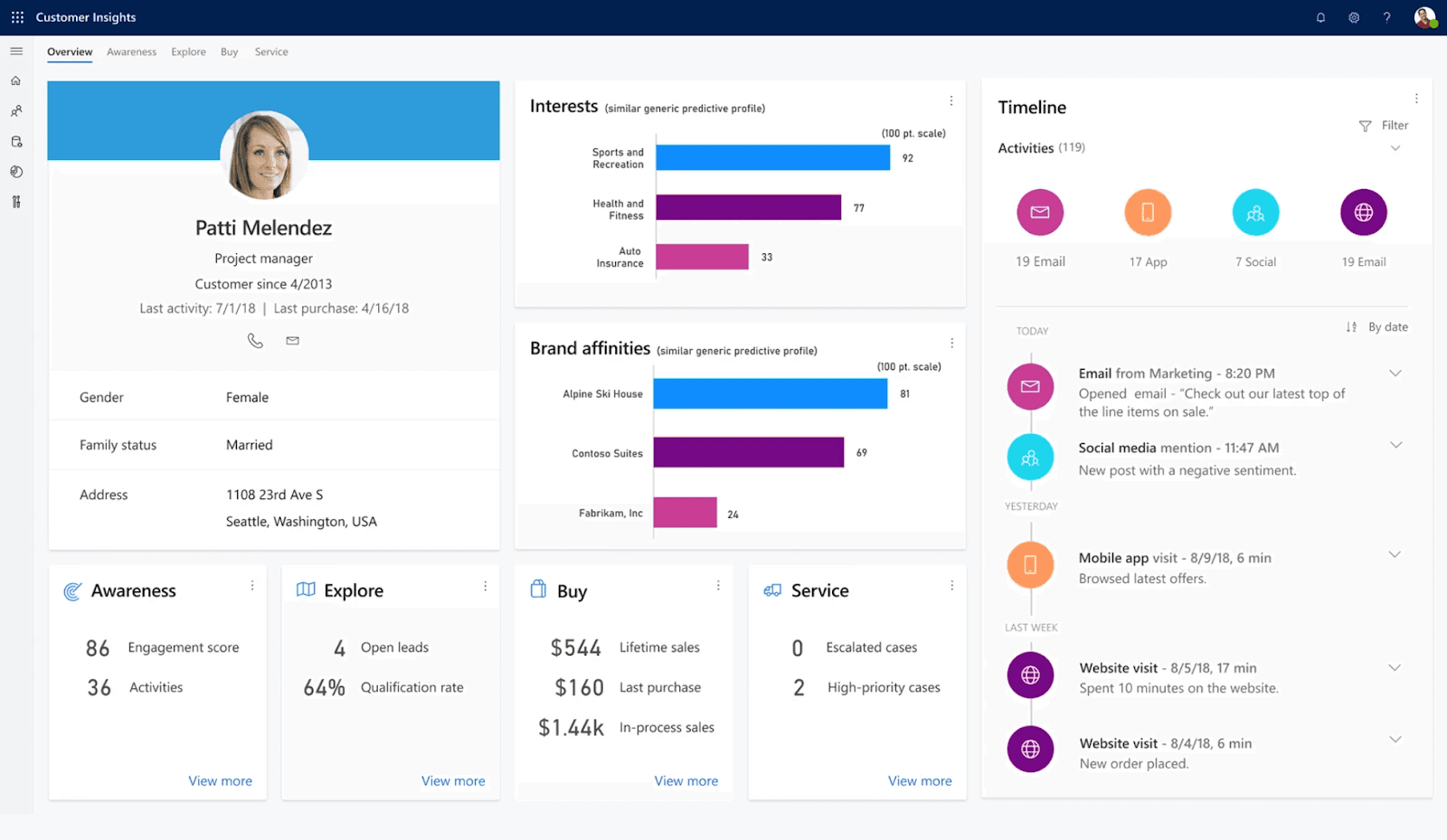Click View more in Buy card
The height and width of the screenshot is (840, 1447).
(686, 781)
